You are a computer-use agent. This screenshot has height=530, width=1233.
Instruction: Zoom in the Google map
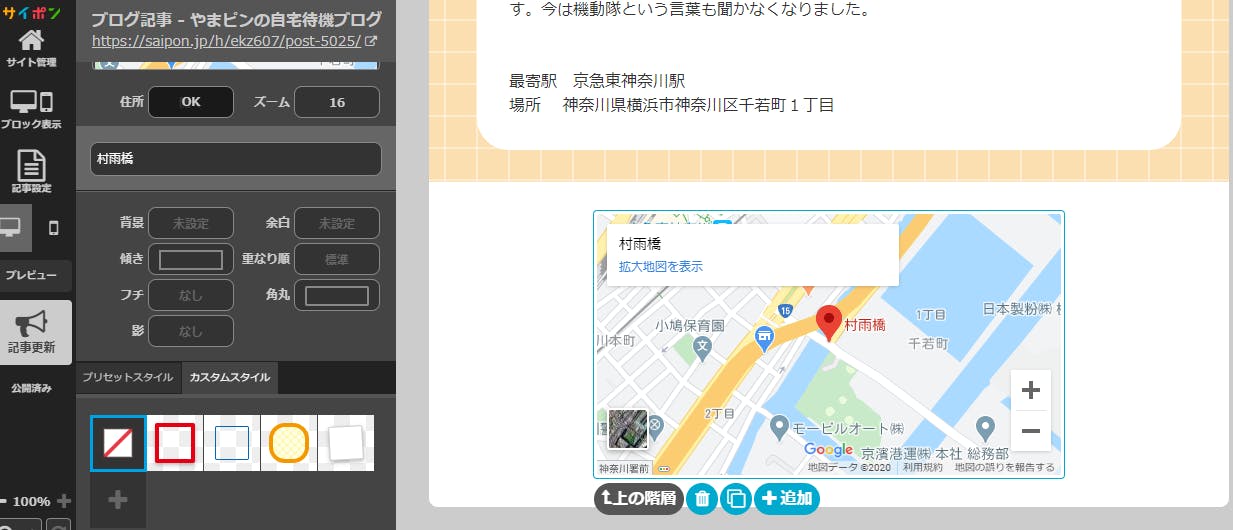click(x=1031, y=390)
